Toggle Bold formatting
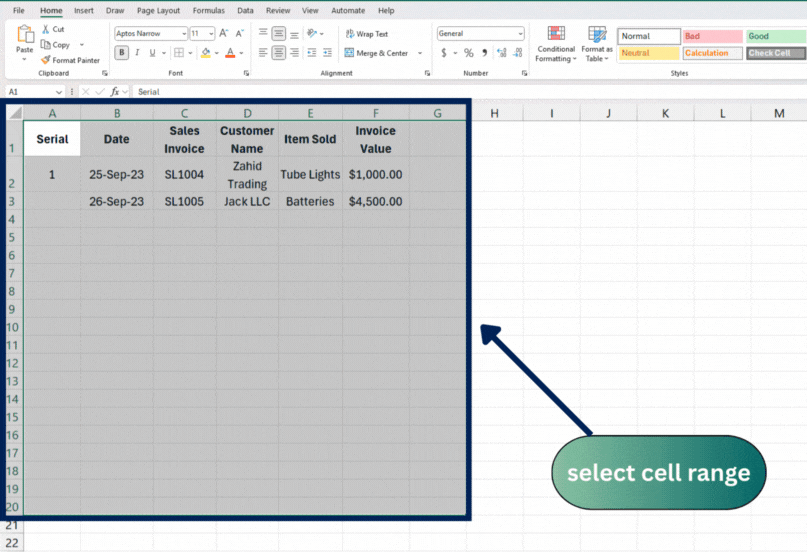This screenshot has height=552, width=807. click(122, 53)
